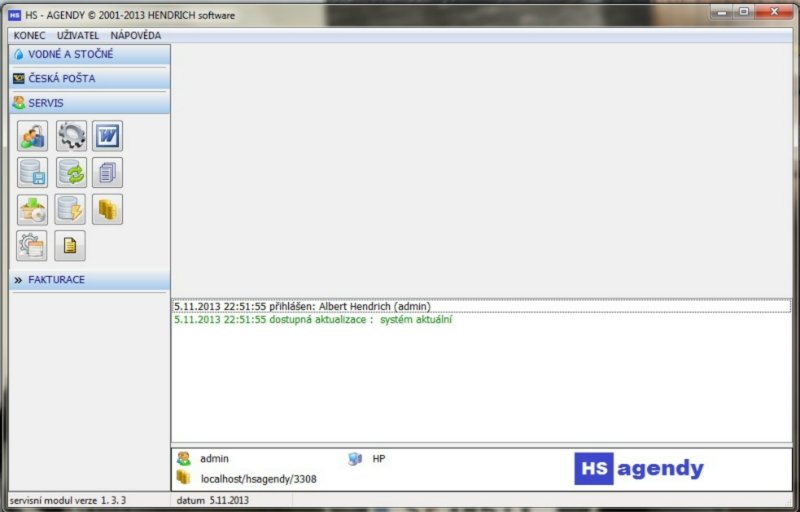Expand the VODNÉ A STOČNÉ section

(90, 54)
